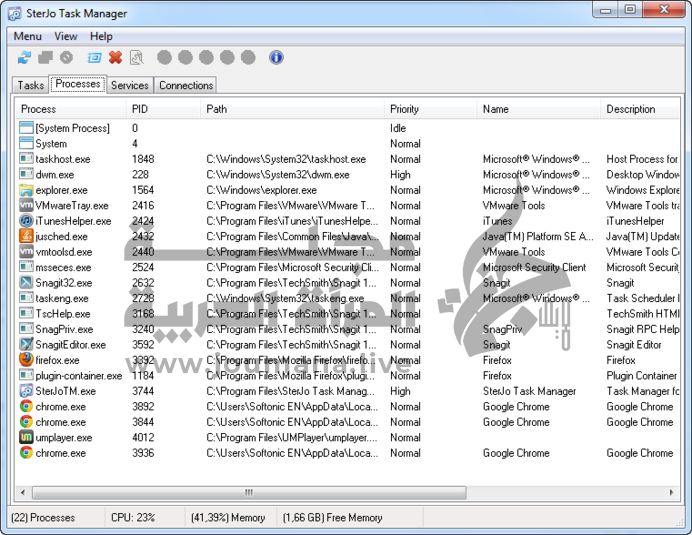Click the Java(TM) Platform SE name cell
This screenshot has width=692, height=535.
[538, 237]
